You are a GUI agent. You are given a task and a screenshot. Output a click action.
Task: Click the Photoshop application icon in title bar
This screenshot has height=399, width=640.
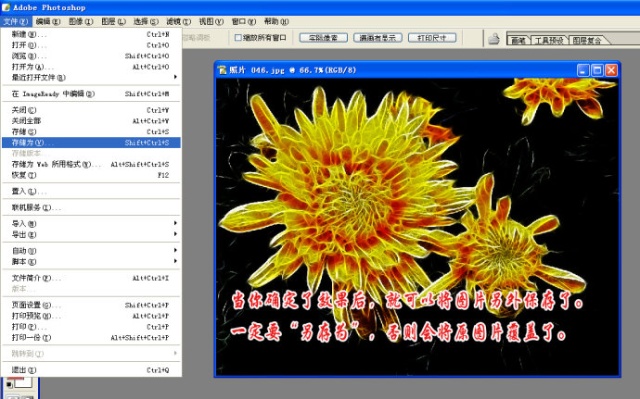[x=6, y=7]
